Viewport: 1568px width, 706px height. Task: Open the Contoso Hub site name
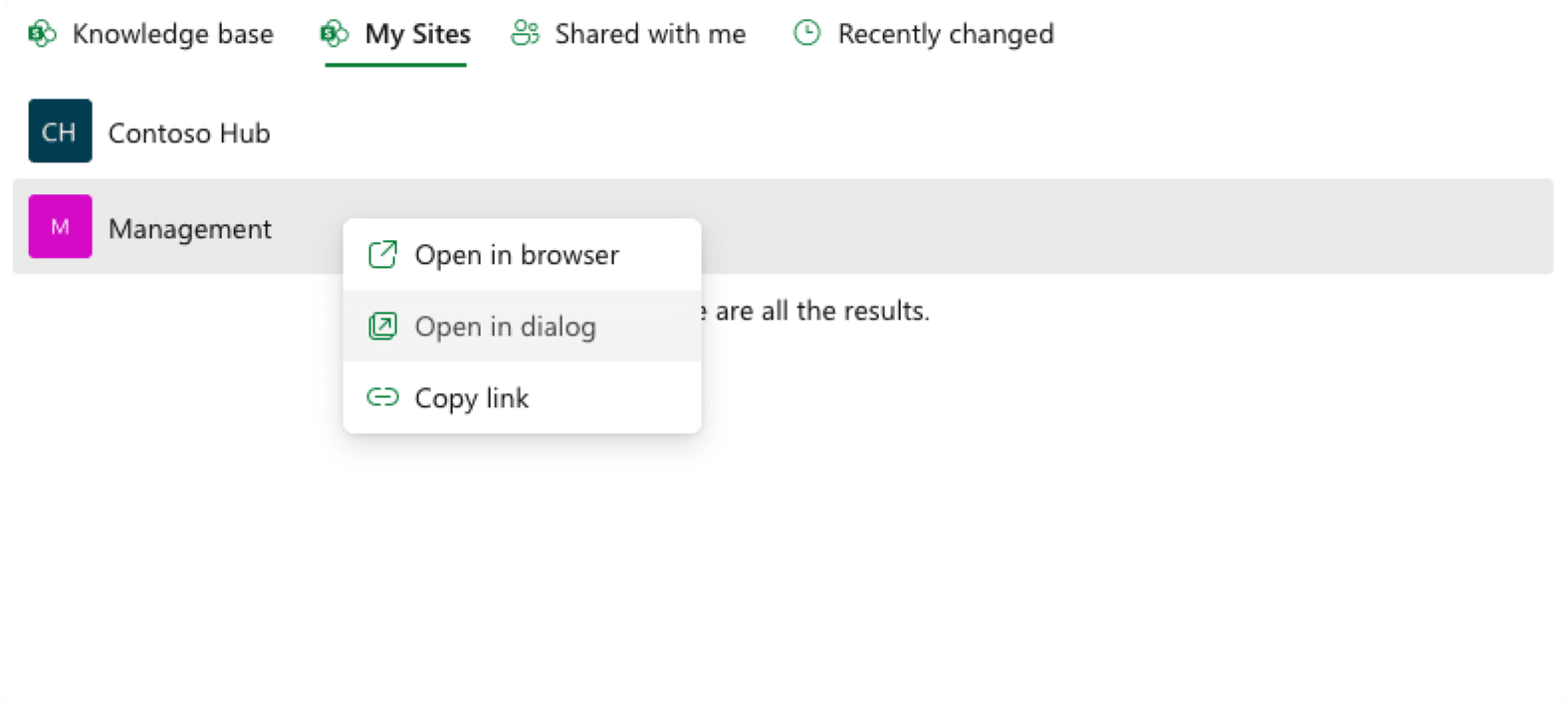(189, 133)
